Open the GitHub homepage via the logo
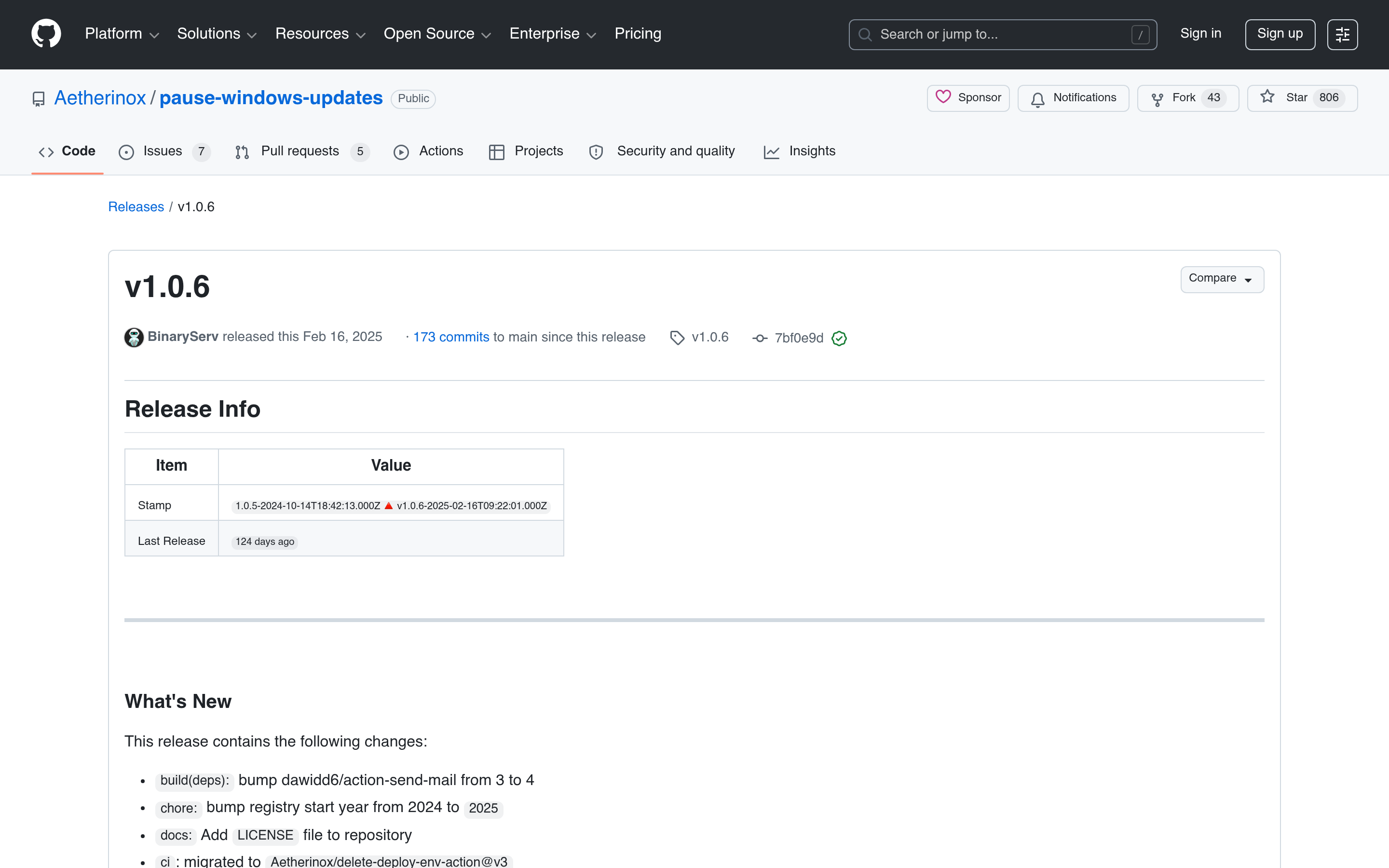Screen dimensions: 1389x868 [x=46, y=34]
